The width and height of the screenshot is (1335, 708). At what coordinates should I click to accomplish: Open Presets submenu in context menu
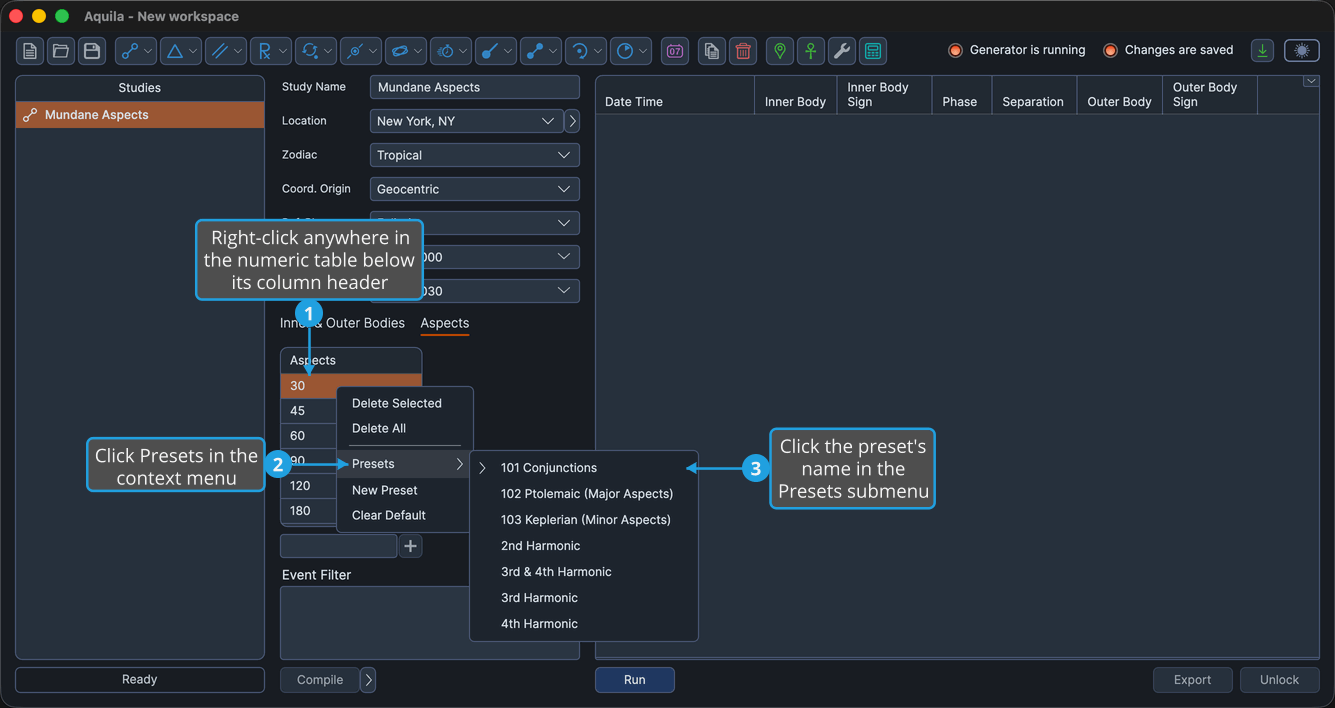[404, 464]
